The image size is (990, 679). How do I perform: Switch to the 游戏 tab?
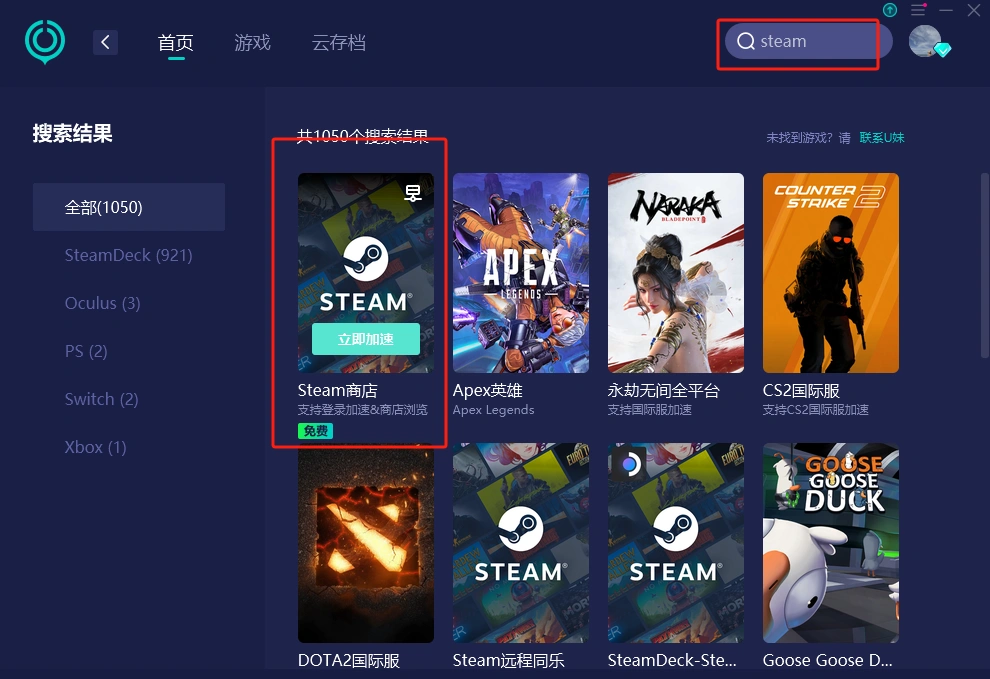(x=253, y=42)
